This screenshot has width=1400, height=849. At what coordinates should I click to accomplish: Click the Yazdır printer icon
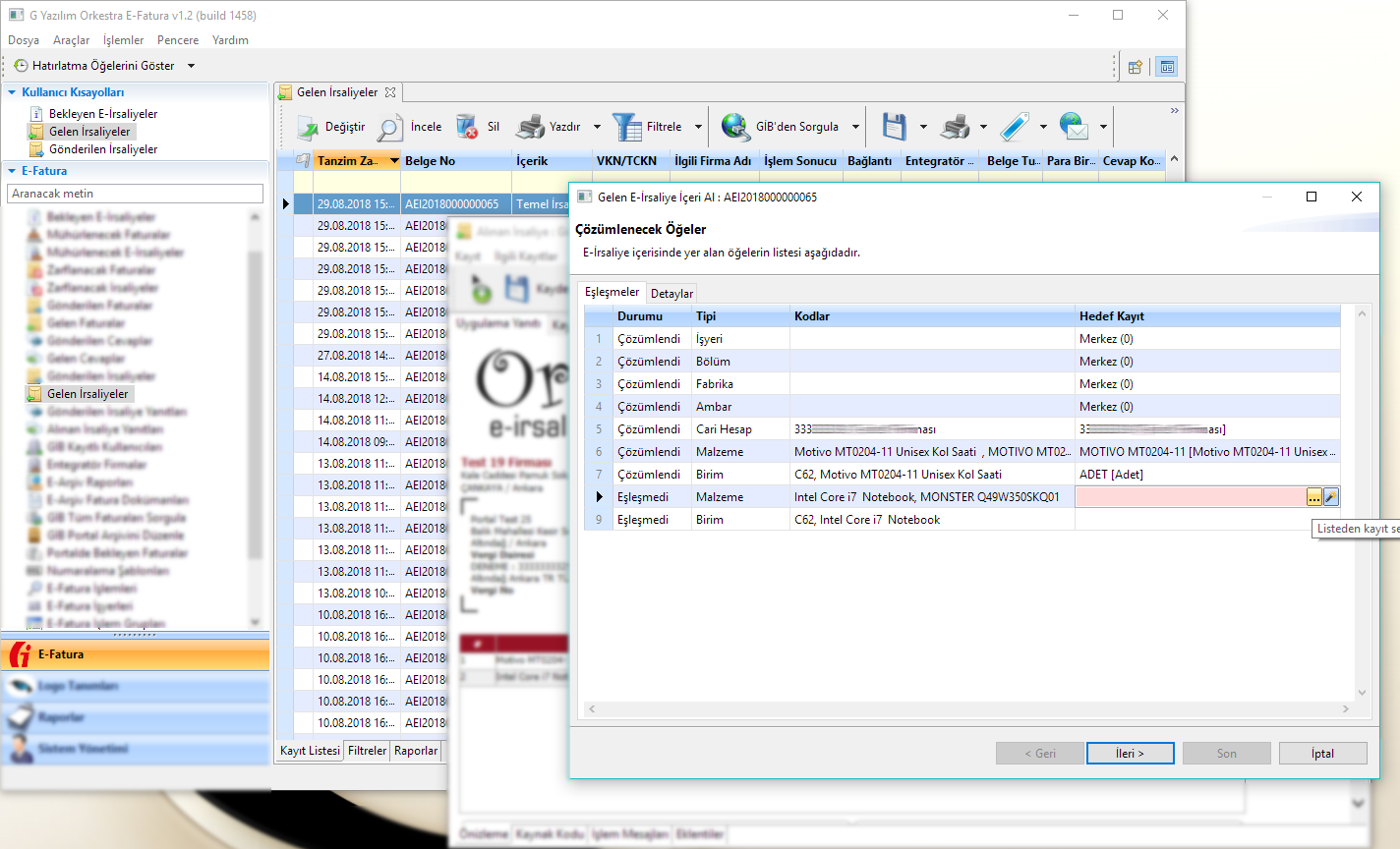(x=531, y=127)
